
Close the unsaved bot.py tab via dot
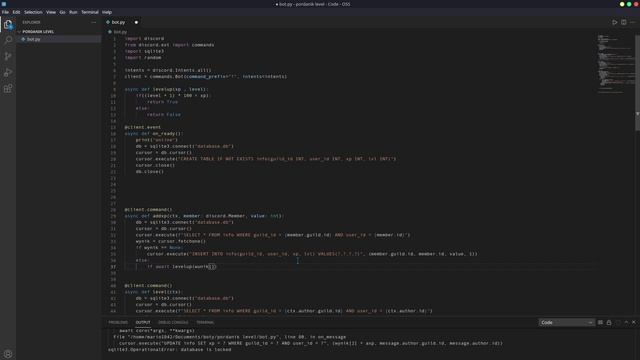coord(136,22)
